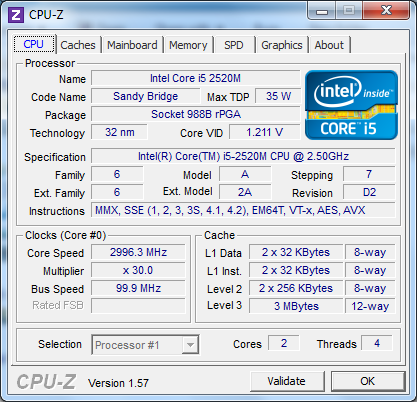
Task: Minimize the CPU-Z window
Action: [322, 11]
